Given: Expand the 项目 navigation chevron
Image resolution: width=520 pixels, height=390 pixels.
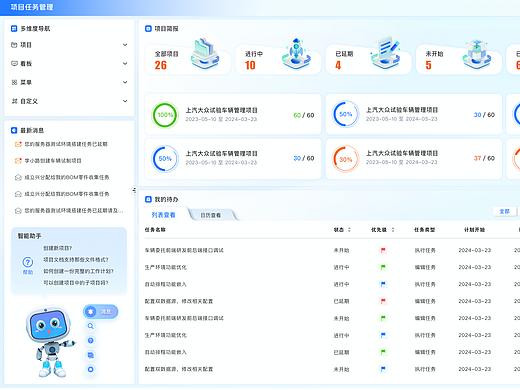Looking at the screenshot, I should pos(125,45).
